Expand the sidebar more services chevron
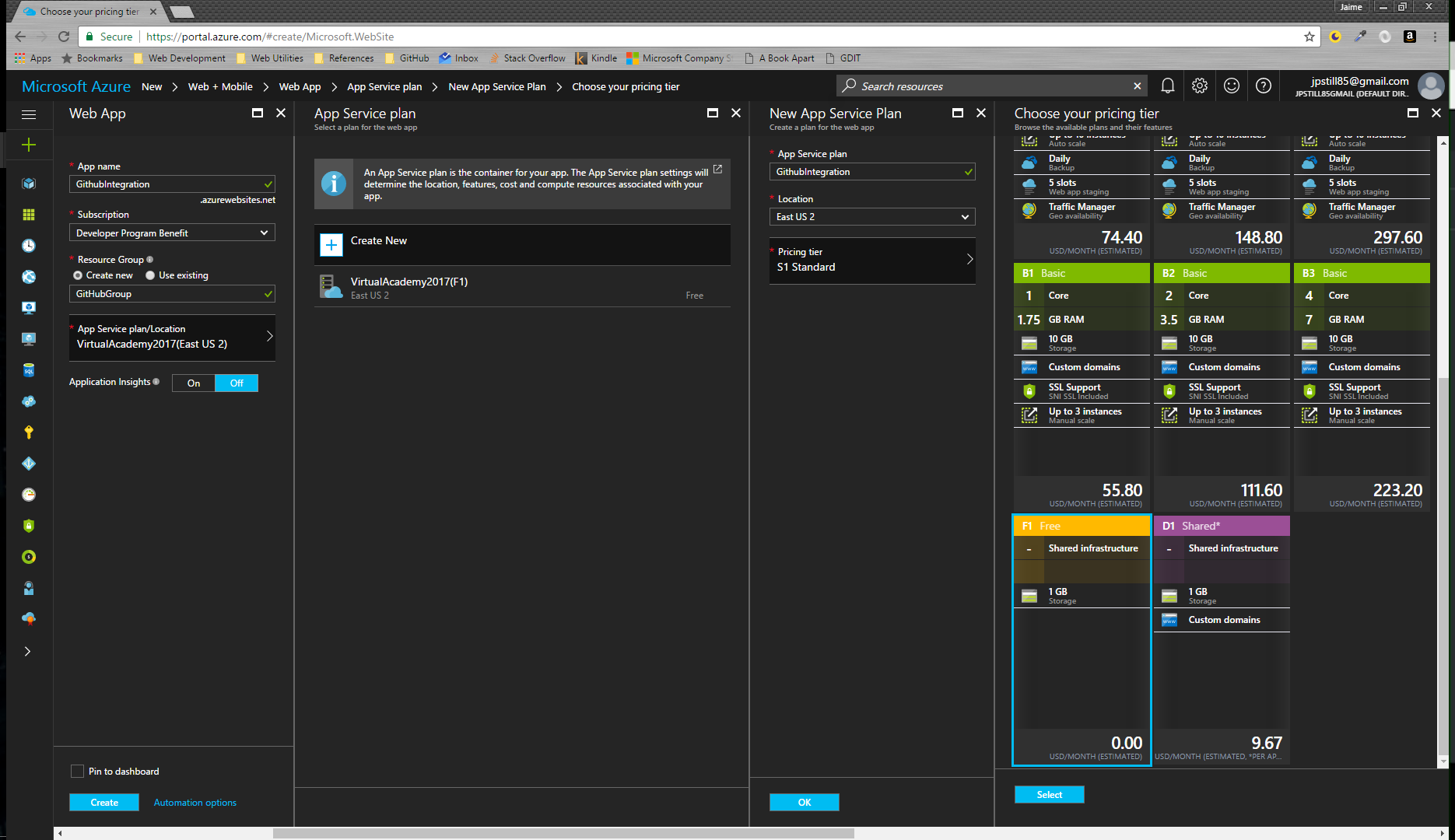The image size is (1455, 840). (x=28, y=652)
